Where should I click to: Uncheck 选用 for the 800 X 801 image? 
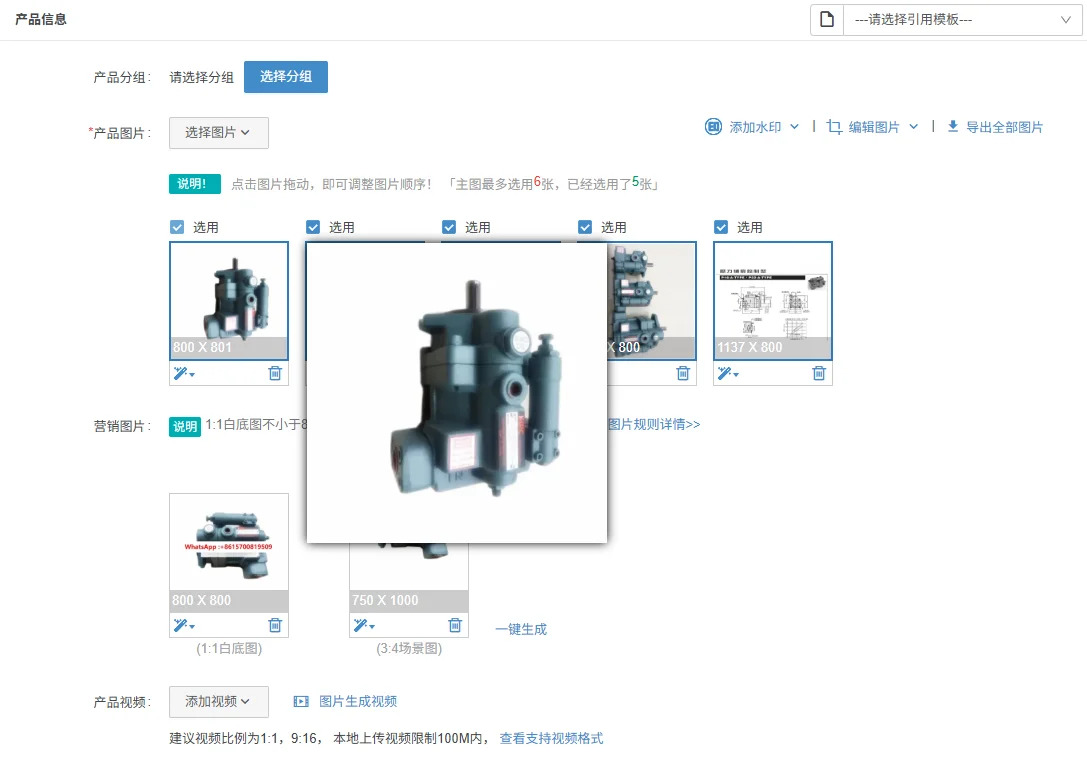(x=177, y=227)
